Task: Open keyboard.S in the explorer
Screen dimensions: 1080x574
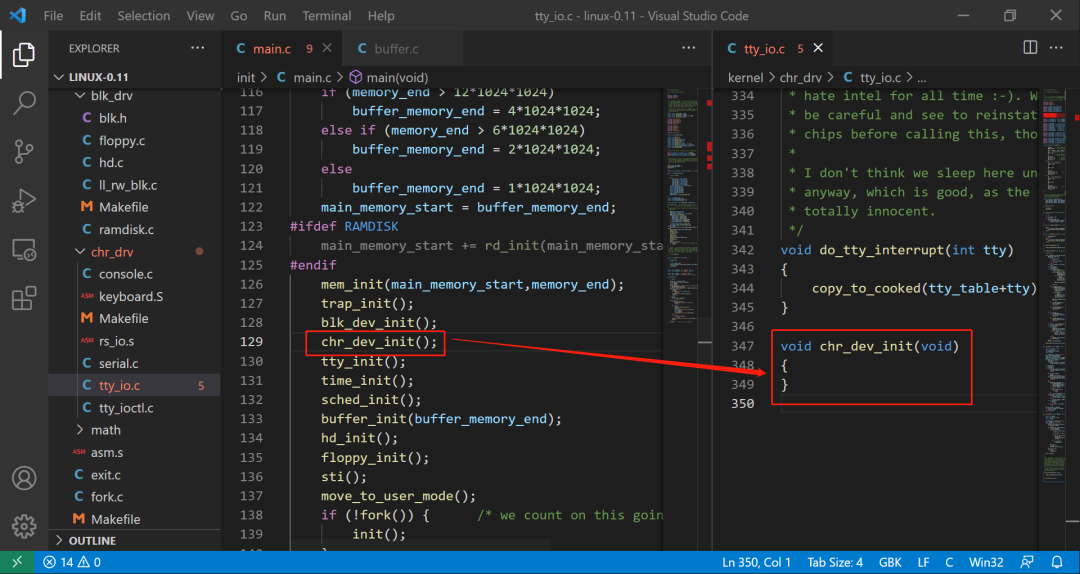Action: pos(134,296)
